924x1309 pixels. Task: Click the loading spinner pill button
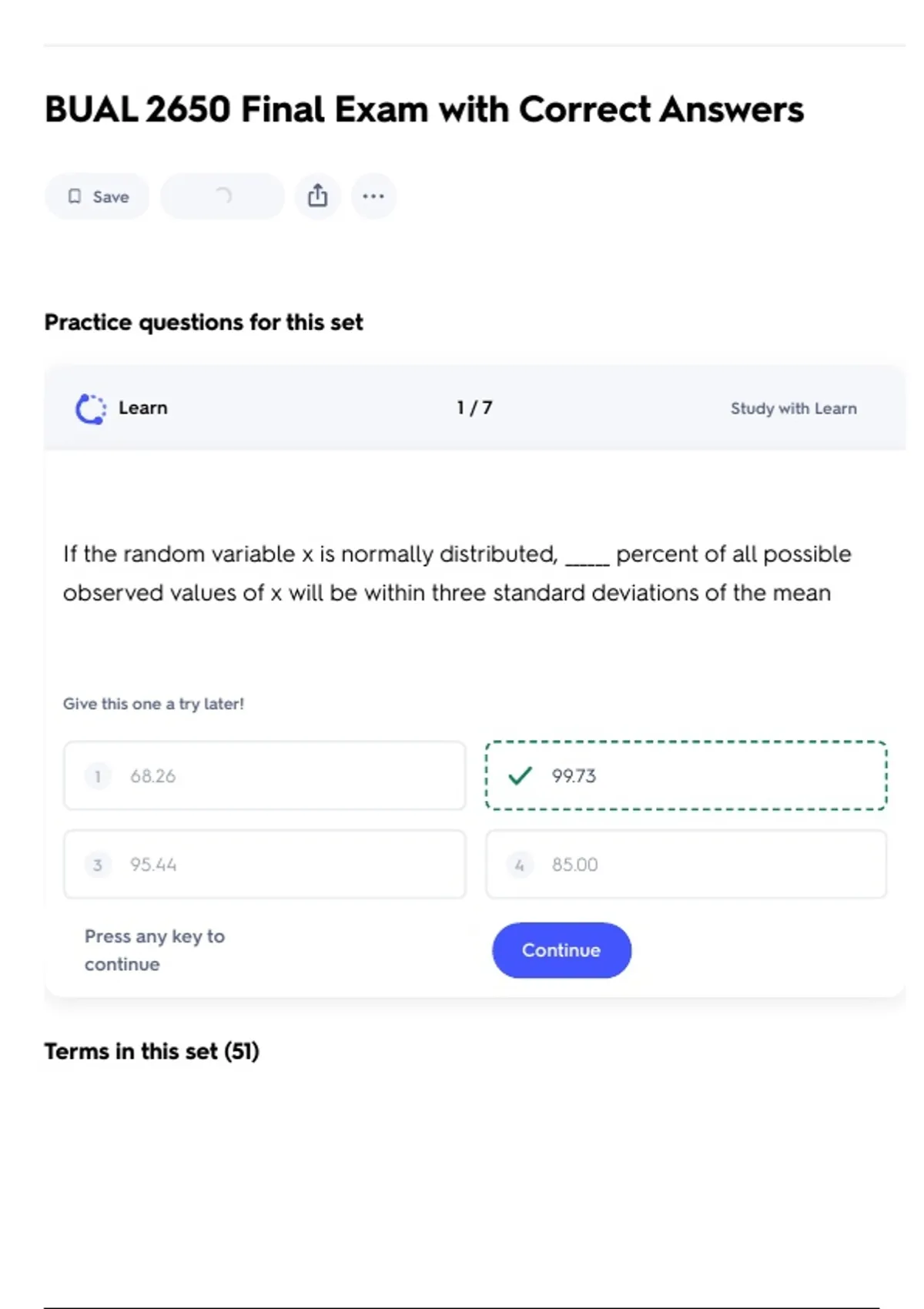tap(223, 196)
